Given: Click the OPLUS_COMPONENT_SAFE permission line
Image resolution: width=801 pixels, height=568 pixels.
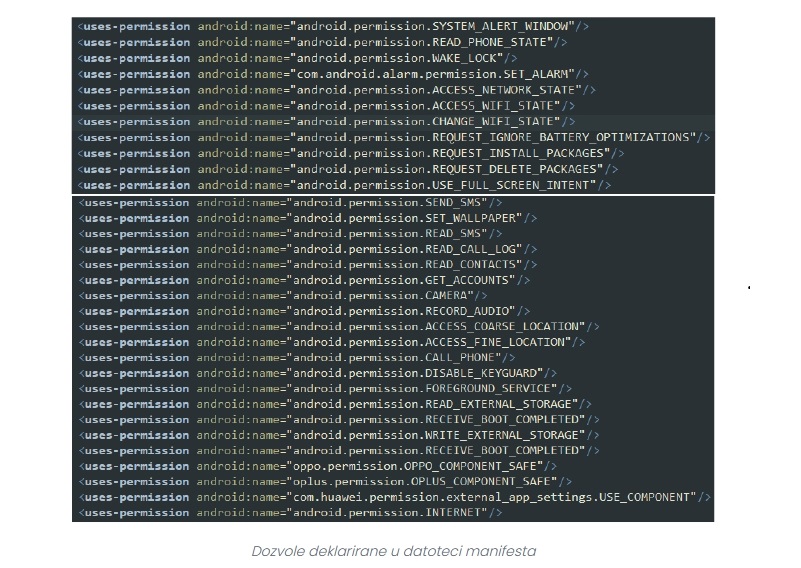Looking at the screenshot, I should pos(325,482).
